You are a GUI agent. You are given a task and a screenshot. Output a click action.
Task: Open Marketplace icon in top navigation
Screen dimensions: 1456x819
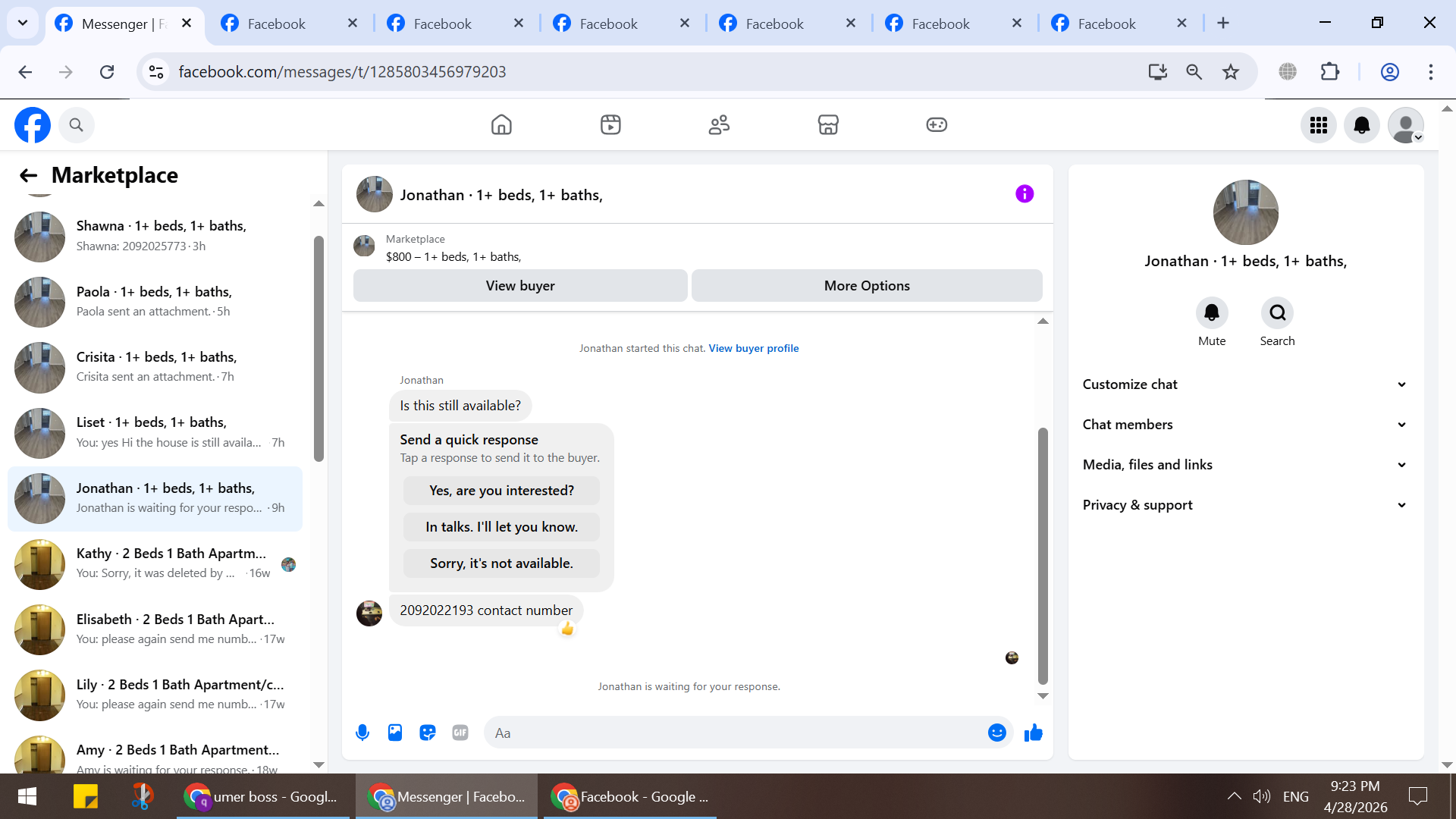point(827,124)
